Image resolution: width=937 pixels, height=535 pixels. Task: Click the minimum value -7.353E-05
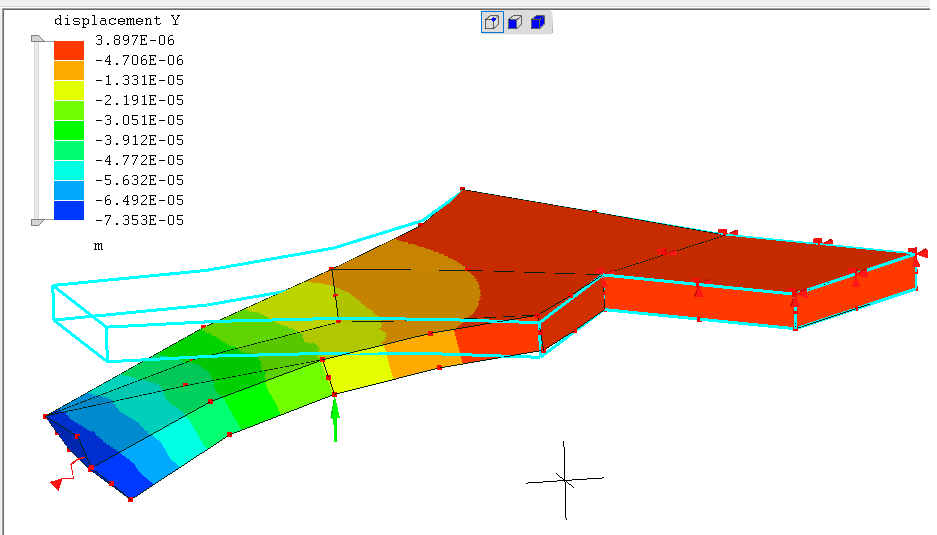click(139, 220)
